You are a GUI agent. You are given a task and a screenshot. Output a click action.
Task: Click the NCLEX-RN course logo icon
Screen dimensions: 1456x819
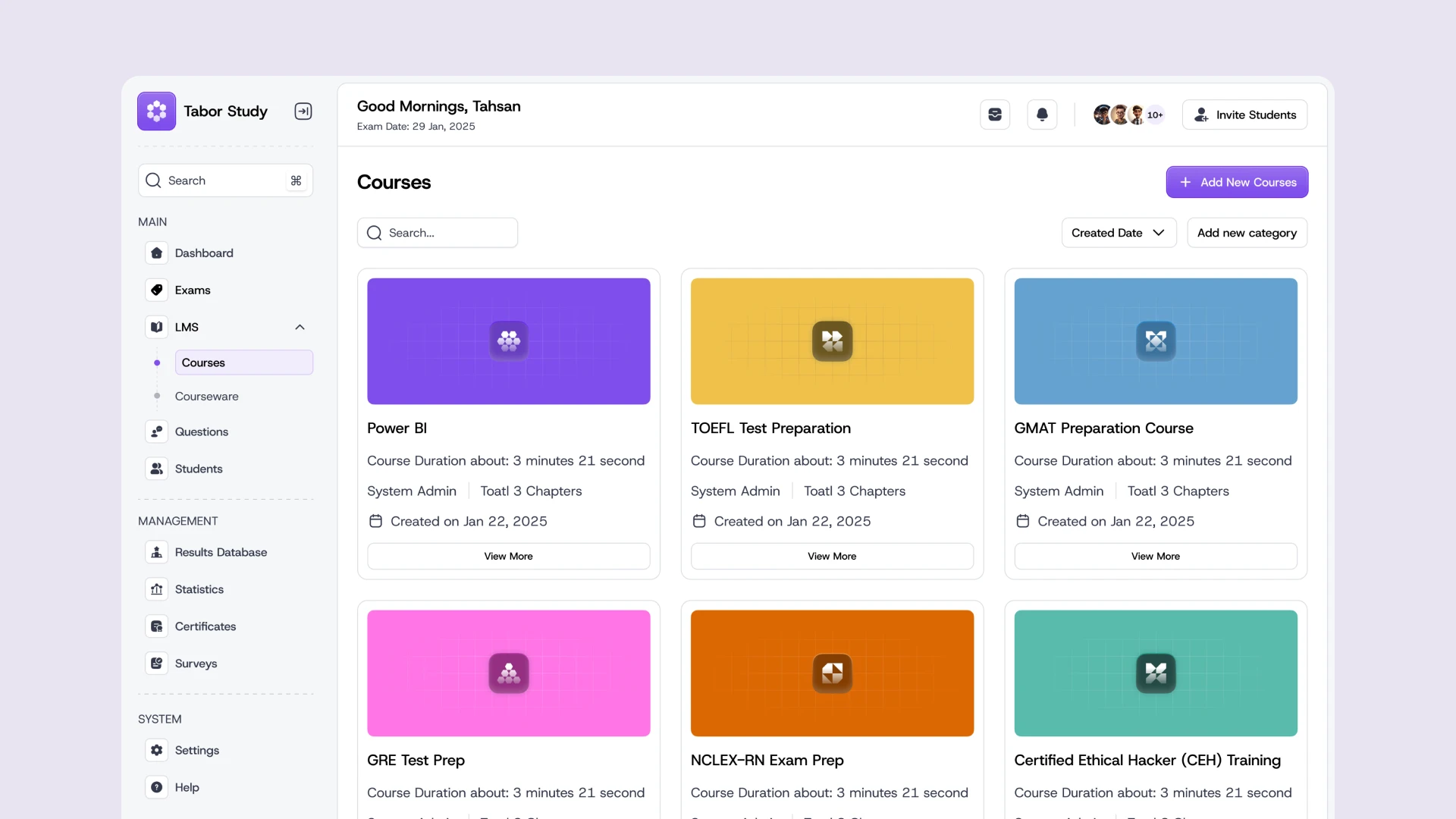point(832,673)
